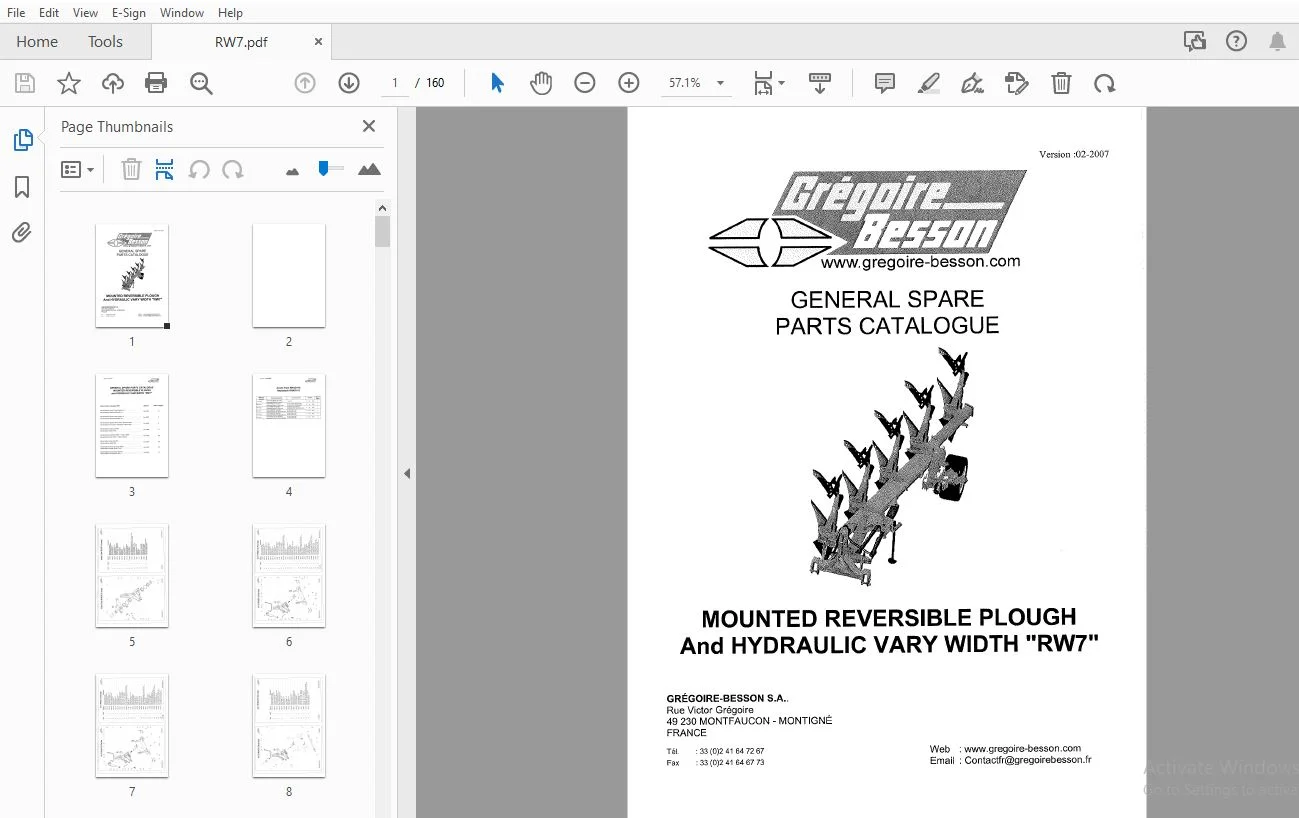Select page 5 thumbnail
The height and width of the screenshot is (818, 1299).
(x=132, y=576)
